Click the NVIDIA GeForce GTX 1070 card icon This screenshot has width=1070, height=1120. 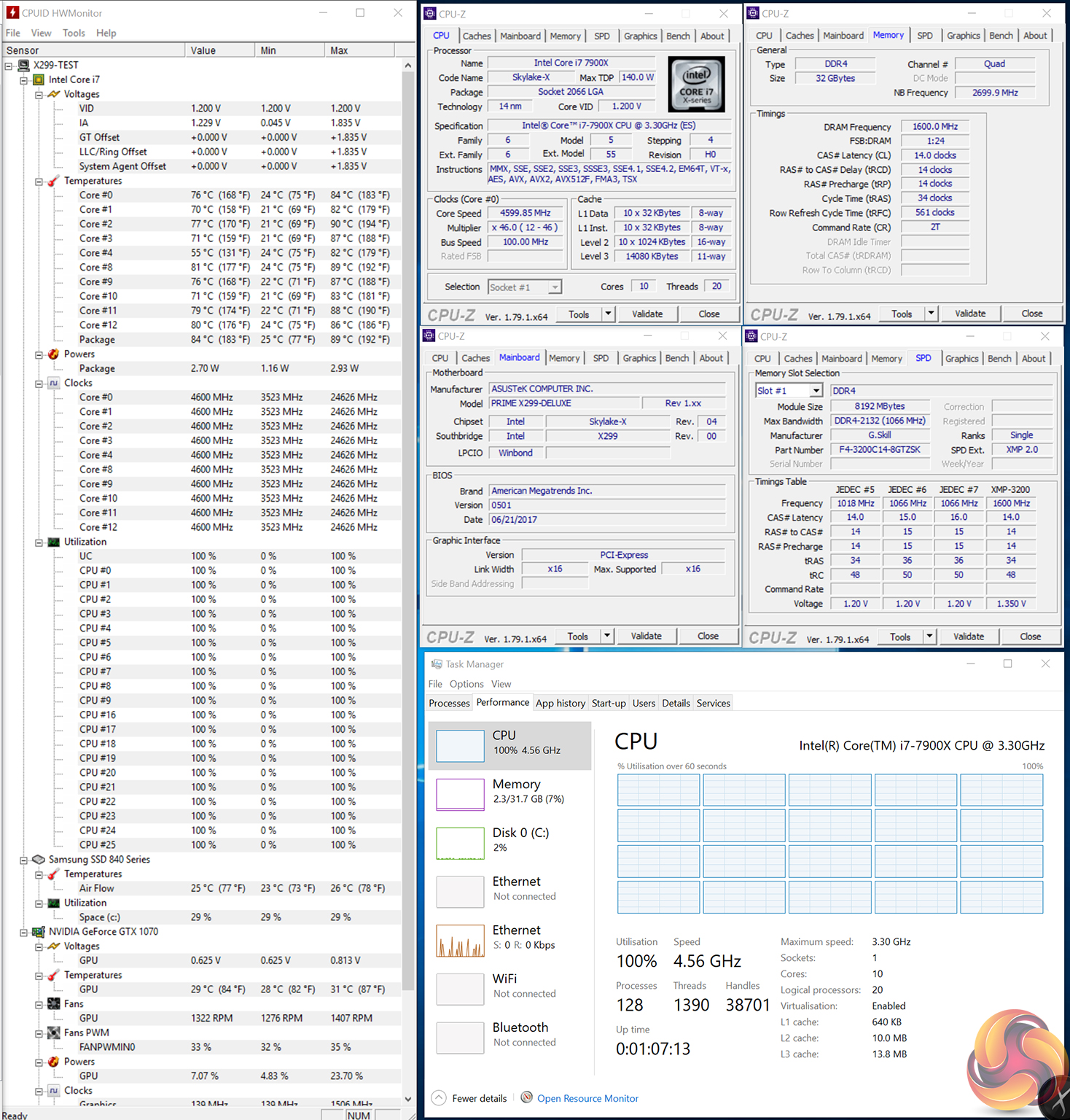tap(39, 931)
